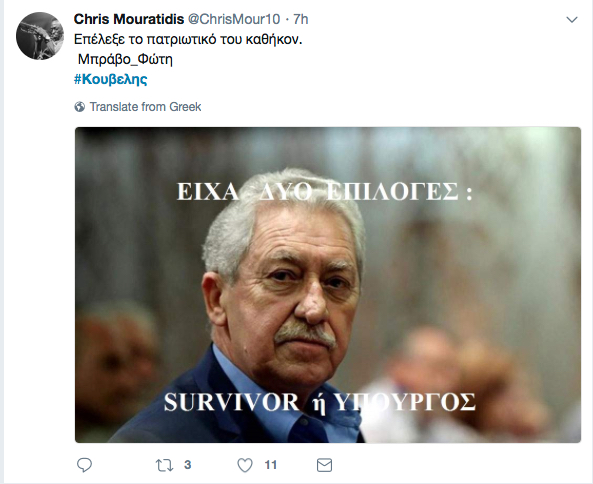Image resolution: width=593 pixels, height=484 pixels.
Task: Click the like count number 11
Action: coord(270,465)
